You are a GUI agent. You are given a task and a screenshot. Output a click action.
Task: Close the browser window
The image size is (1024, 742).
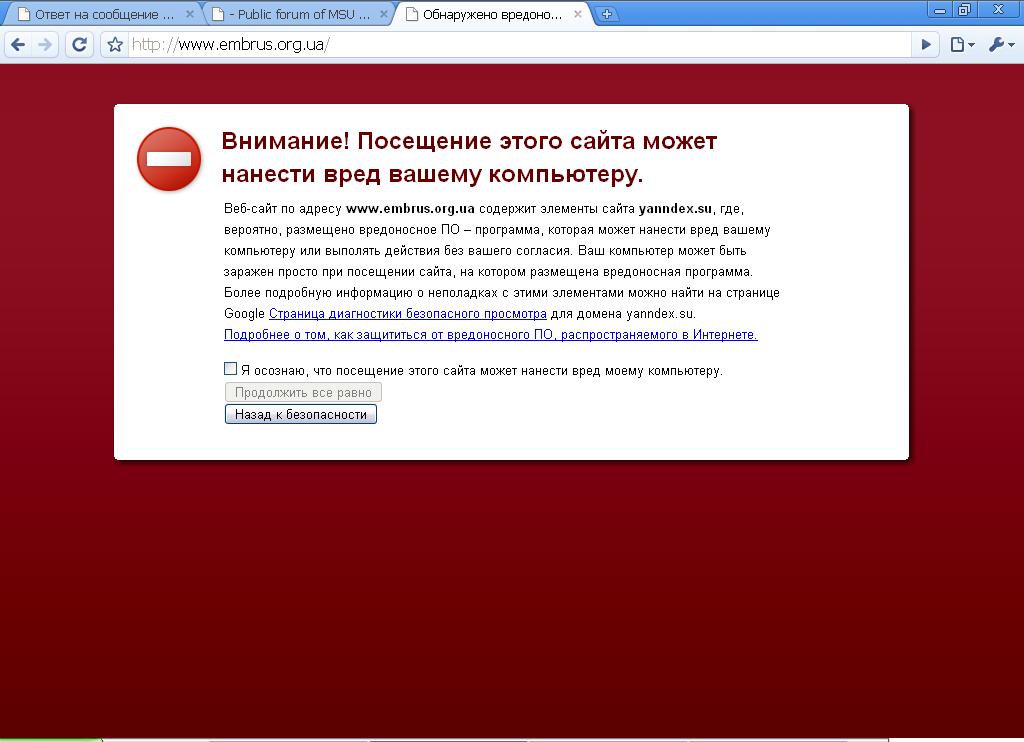[x=998, y=10]
